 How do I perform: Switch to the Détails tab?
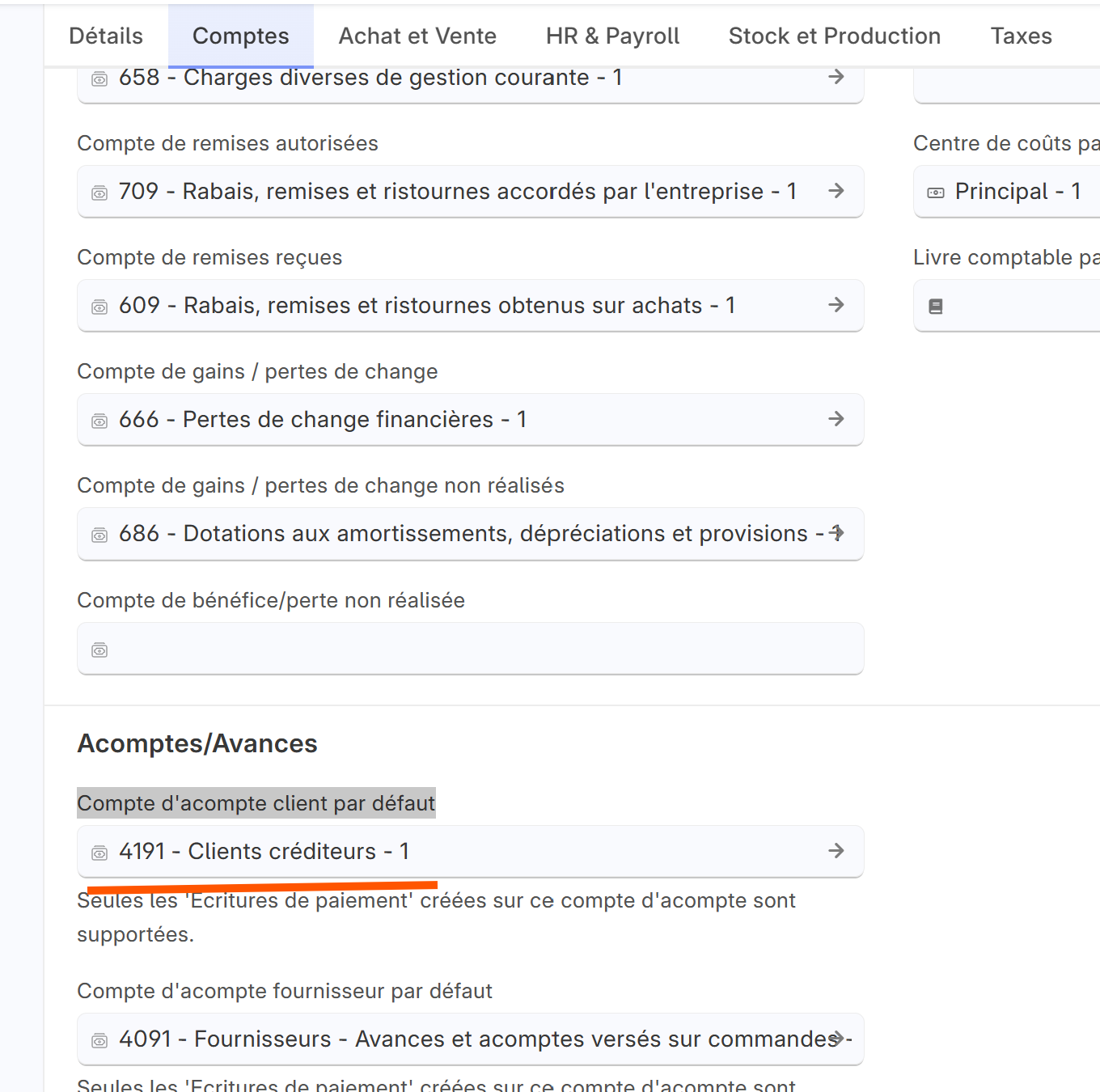[106, 36]
